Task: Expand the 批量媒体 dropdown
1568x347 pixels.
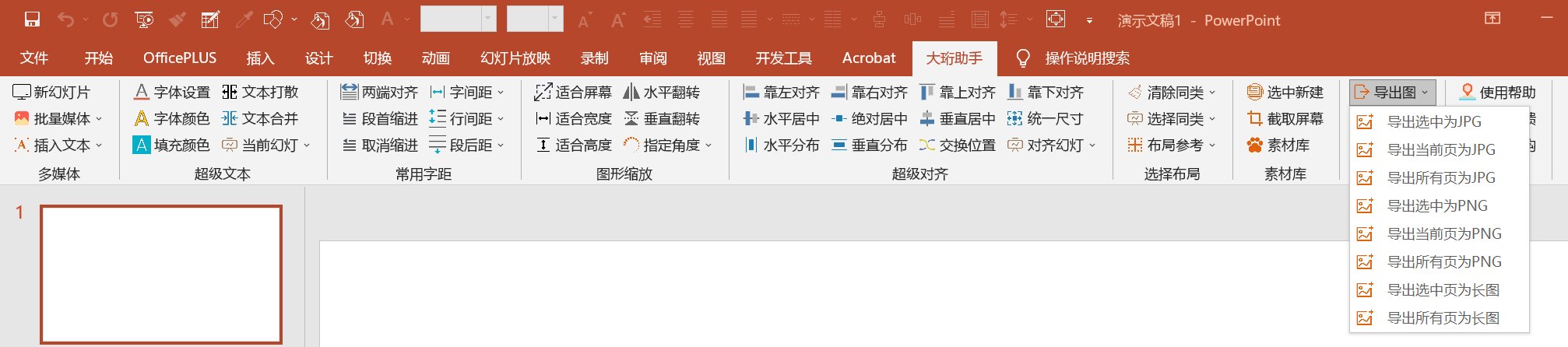Action: point(99,119)
